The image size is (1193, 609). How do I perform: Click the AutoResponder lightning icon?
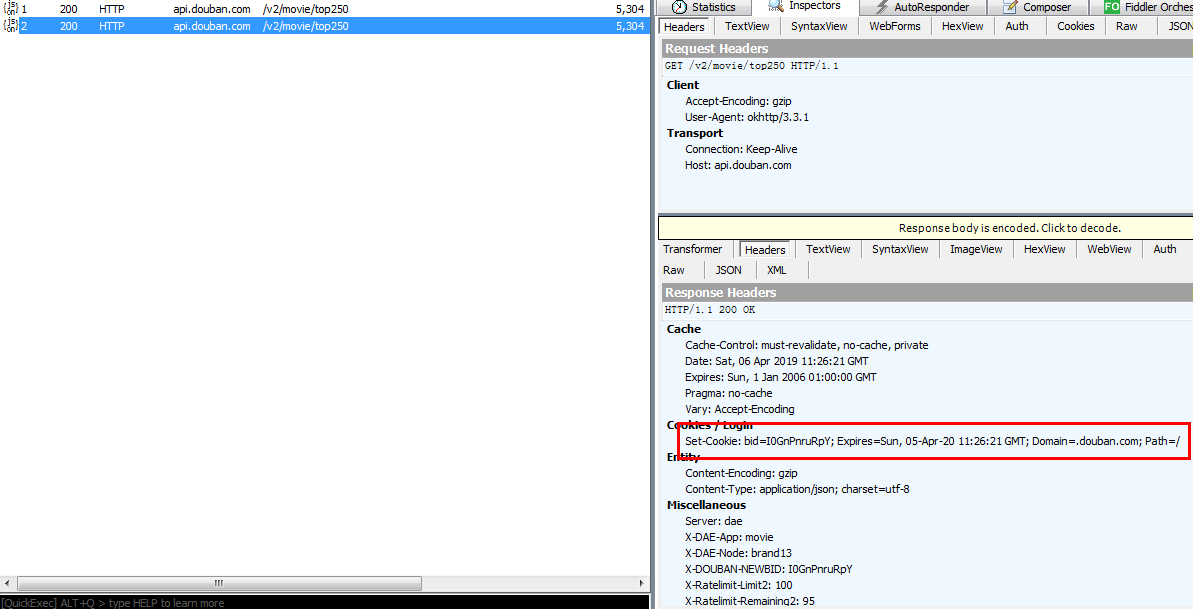pyautogui.click(x=881, y=7)
